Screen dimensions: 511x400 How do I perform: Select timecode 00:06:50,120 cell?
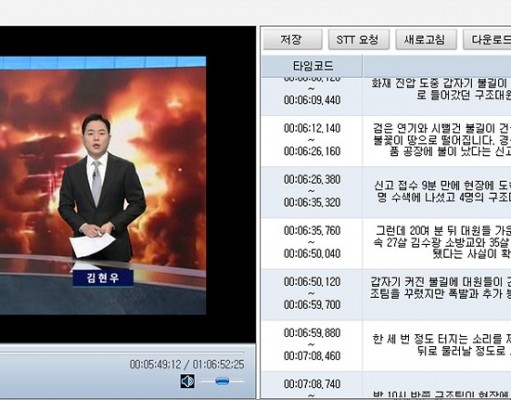tap(312, 294)
